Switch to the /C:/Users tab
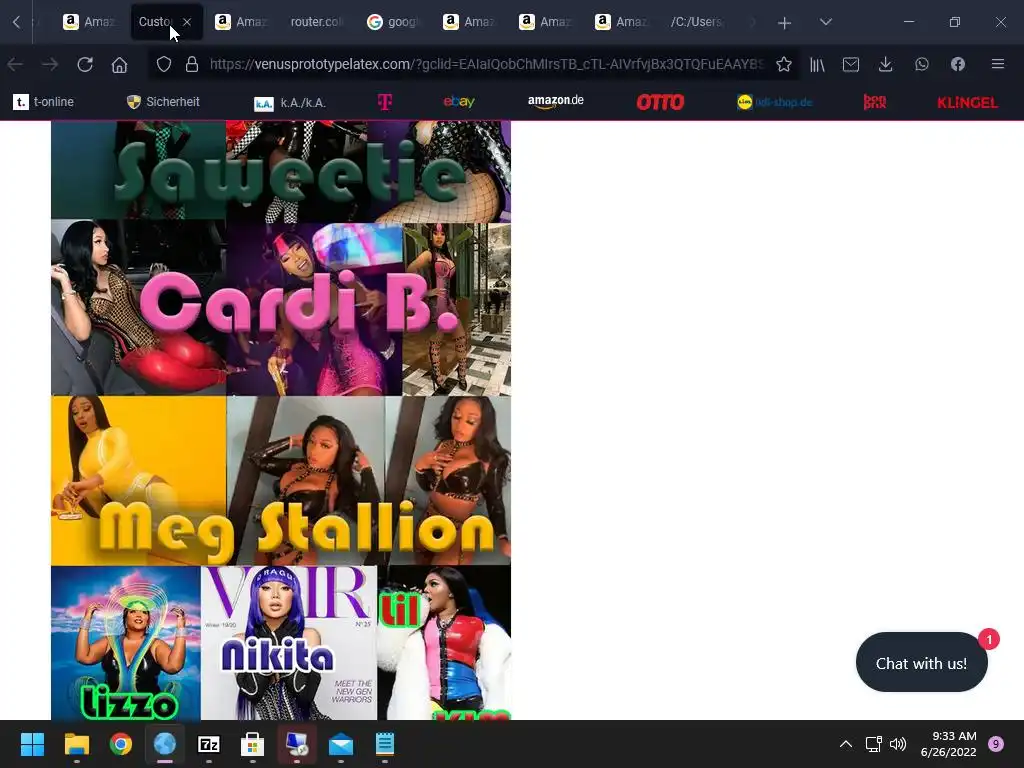Image resolution: width=1024 pixels, height=768 pixels. (696, 22)
